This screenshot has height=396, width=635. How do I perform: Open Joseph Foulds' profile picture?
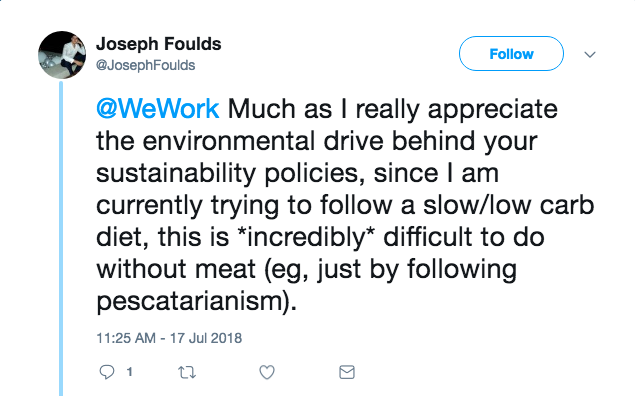62,55
